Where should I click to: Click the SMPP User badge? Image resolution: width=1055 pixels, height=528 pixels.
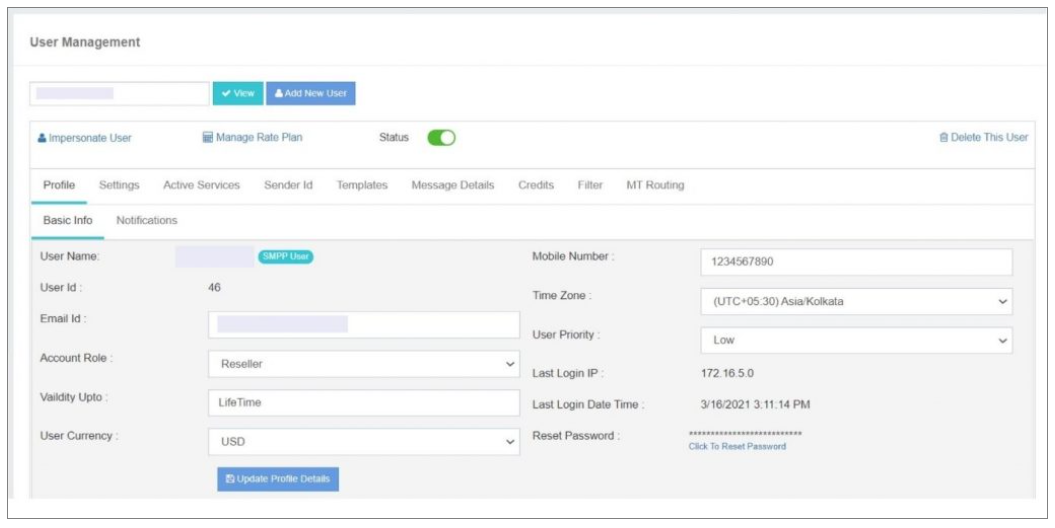pyautogui.click(x=286, y=256)
